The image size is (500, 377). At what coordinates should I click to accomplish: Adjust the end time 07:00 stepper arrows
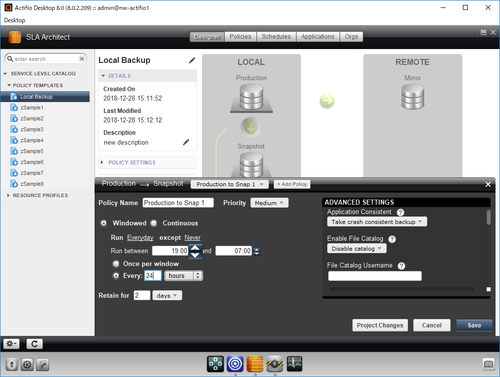tap(257, 251)
